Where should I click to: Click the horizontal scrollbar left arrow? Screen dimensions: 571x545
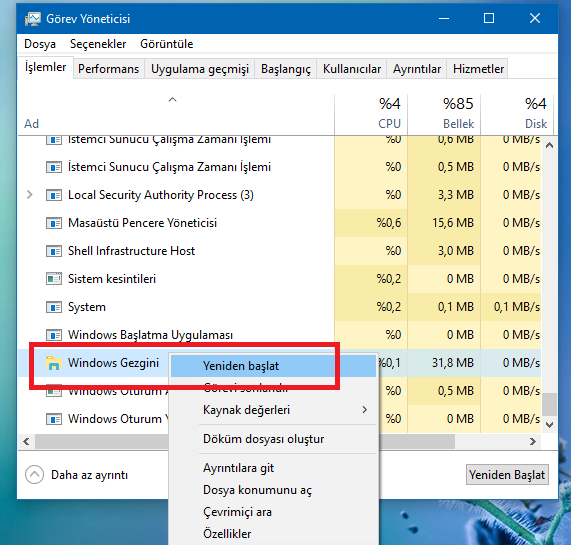click(26, 442)
